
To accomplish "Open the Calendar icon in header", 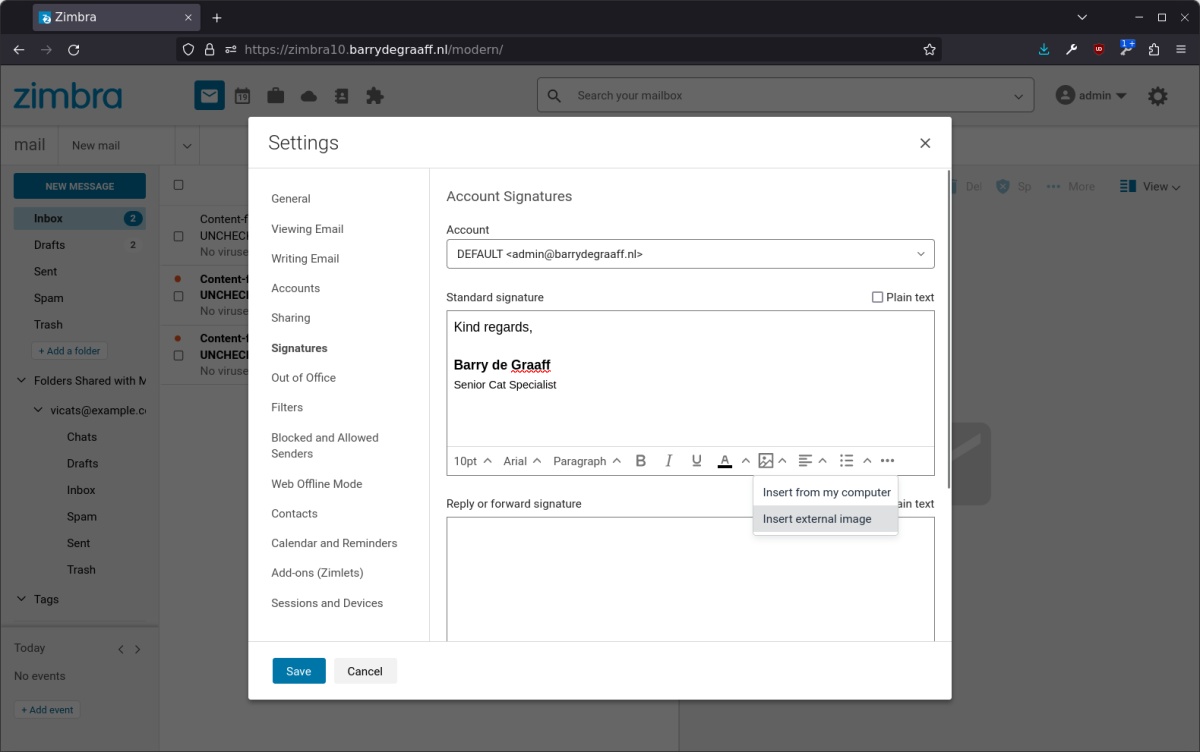I will 242,96.
